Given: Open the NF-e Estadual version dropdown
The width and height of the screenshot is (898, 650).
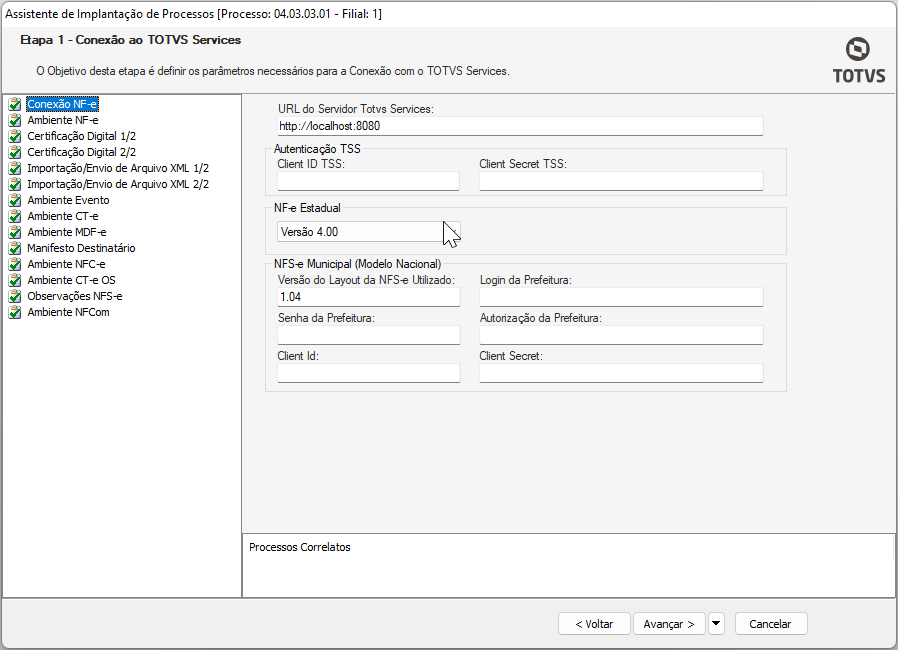Looking at the screenshot, I should pyautogui.click(x=369, y=232).
